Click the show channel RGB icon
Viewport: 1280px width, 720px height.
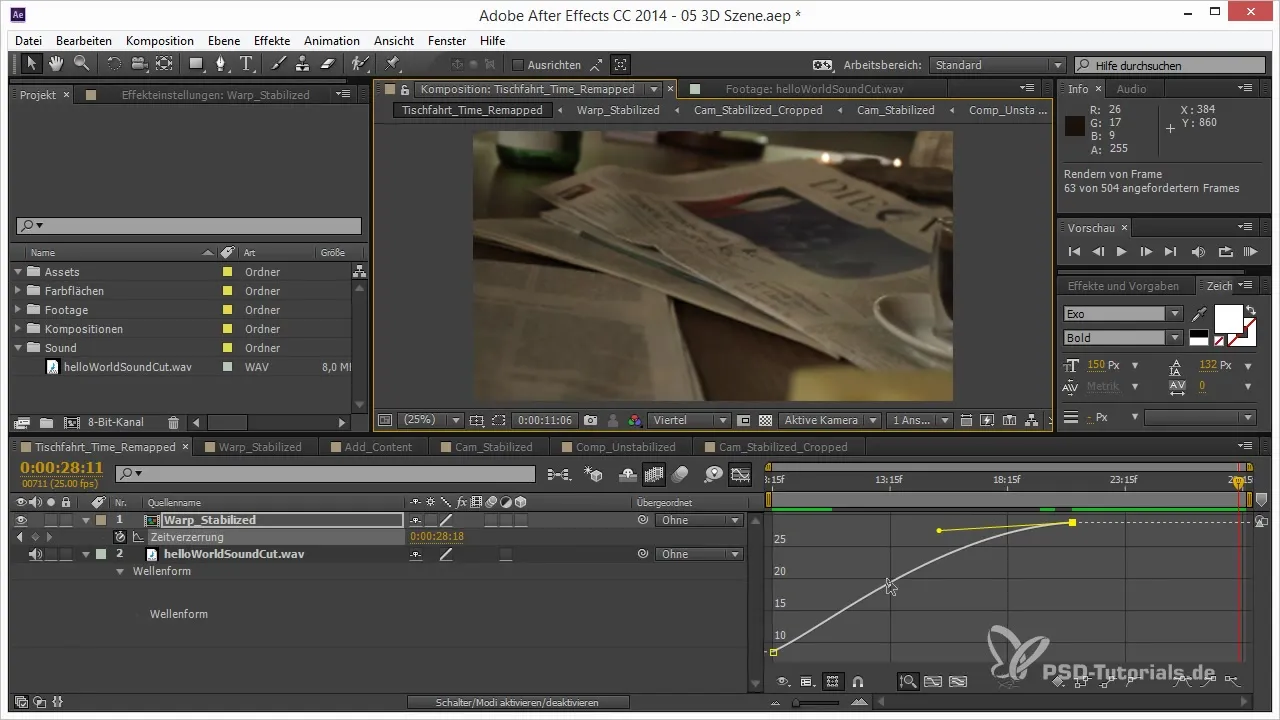pyautogui.click(x=633, y=421)
